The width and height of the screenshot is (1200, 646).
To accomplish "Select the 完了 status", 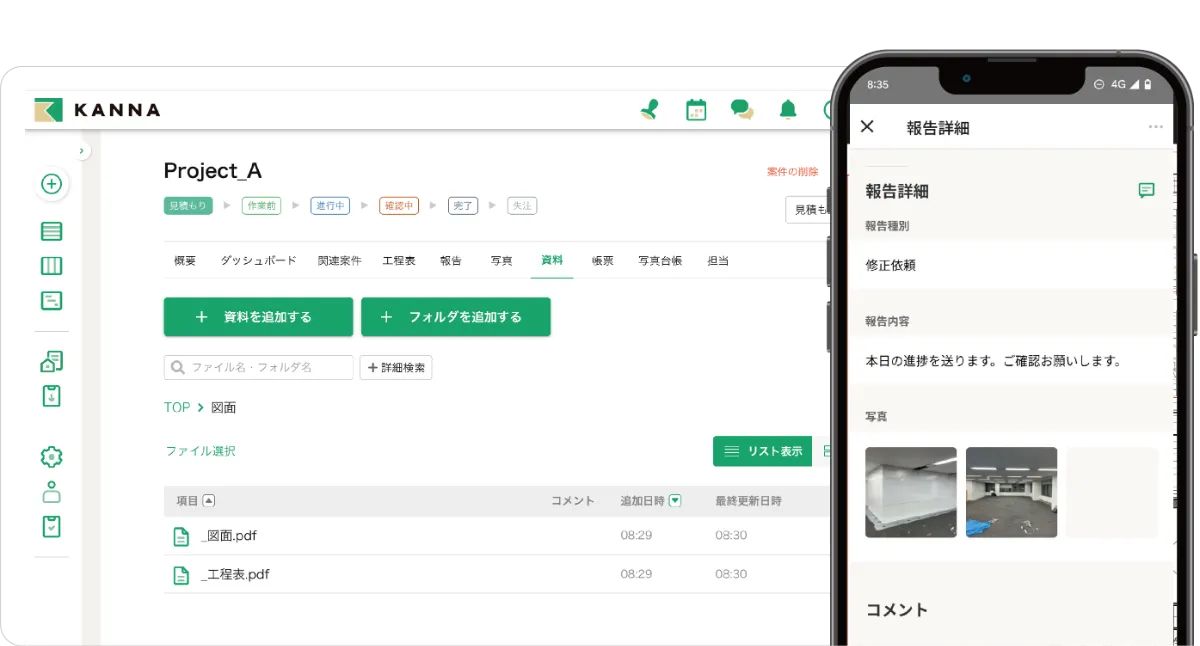I will tap(463, 205).
